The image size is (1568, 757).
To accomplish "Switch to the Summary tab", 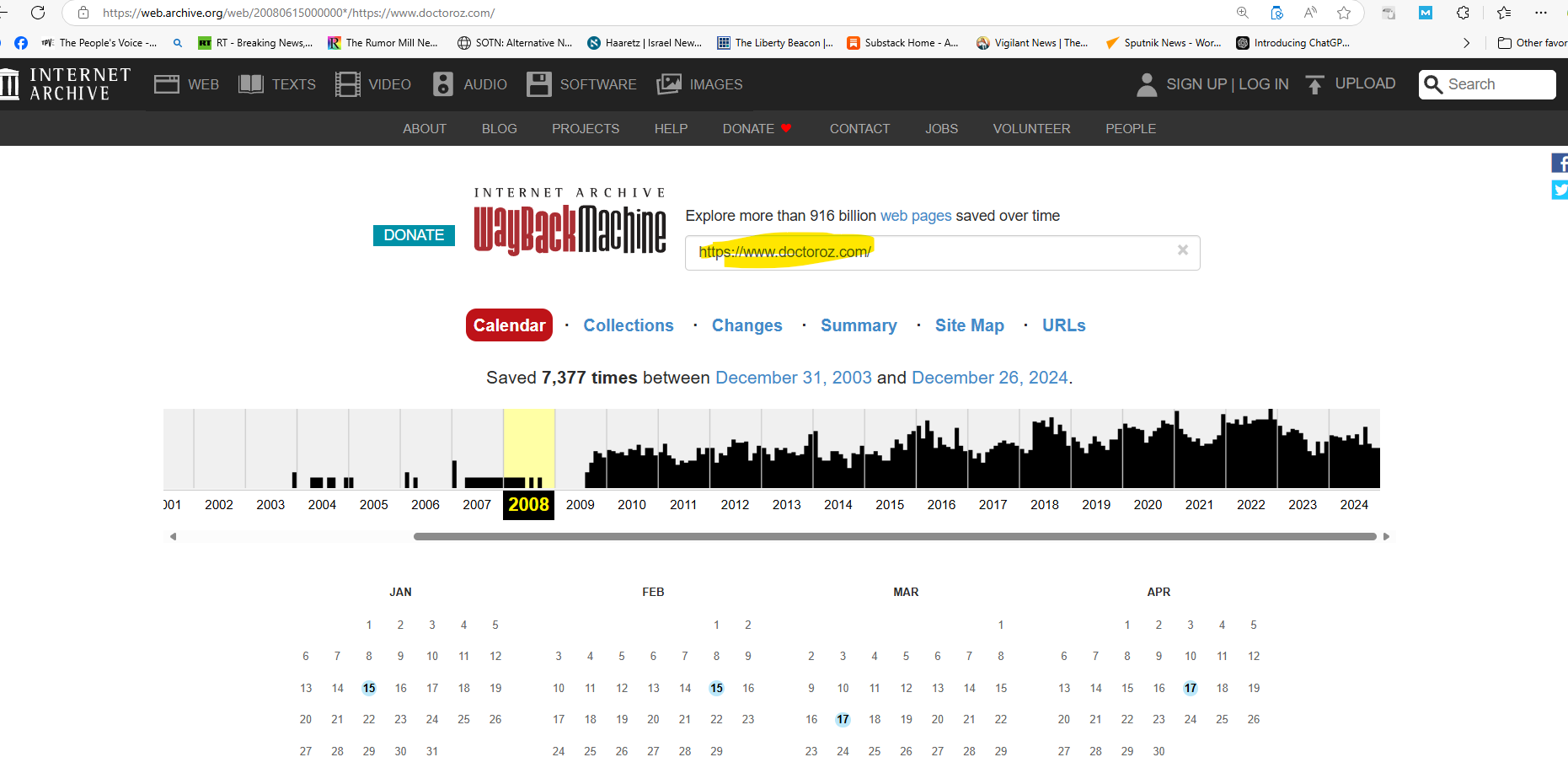I will [x=859, y=325].
